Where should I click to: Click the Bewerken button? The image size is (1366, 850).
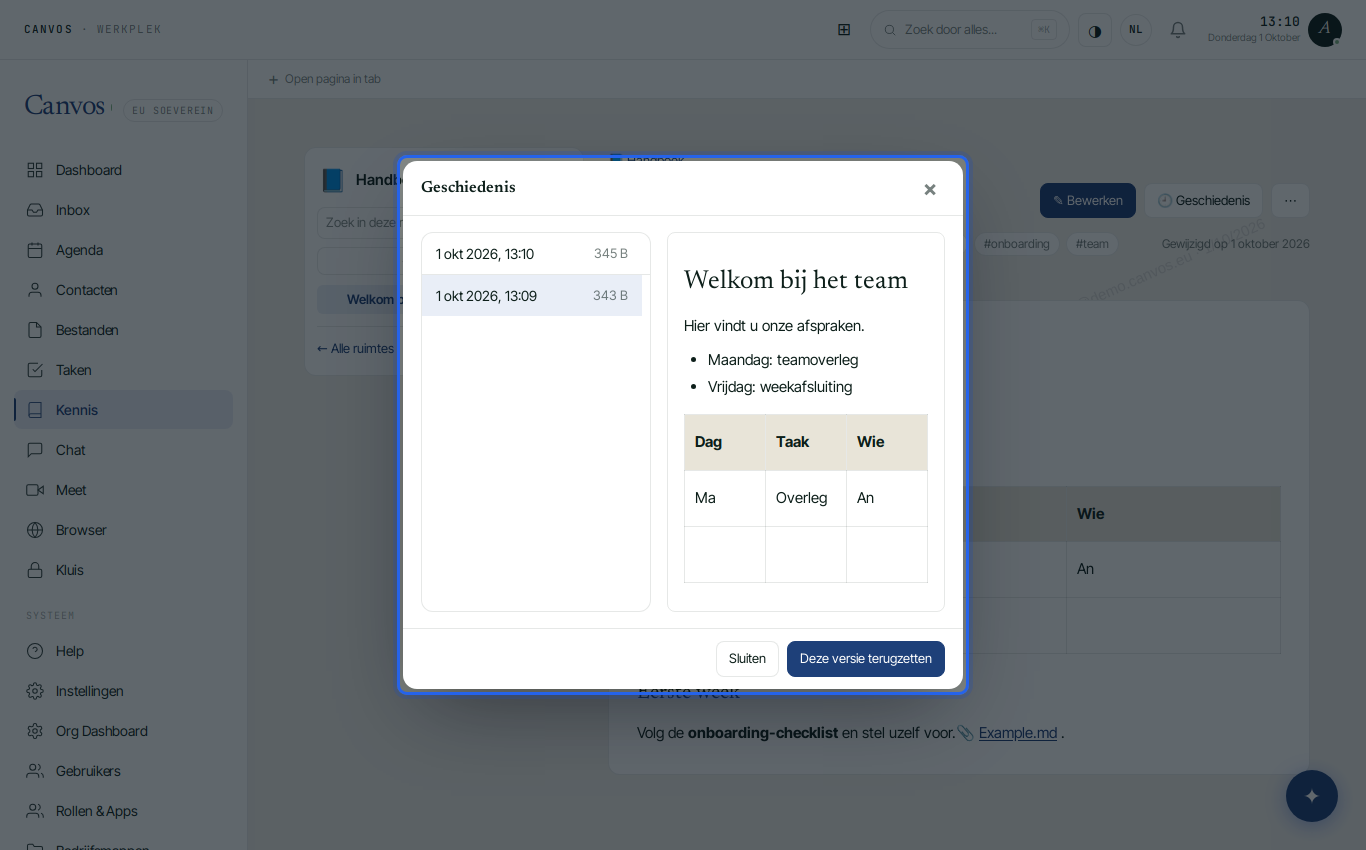pyautogui.click(x=1088, y=201)
